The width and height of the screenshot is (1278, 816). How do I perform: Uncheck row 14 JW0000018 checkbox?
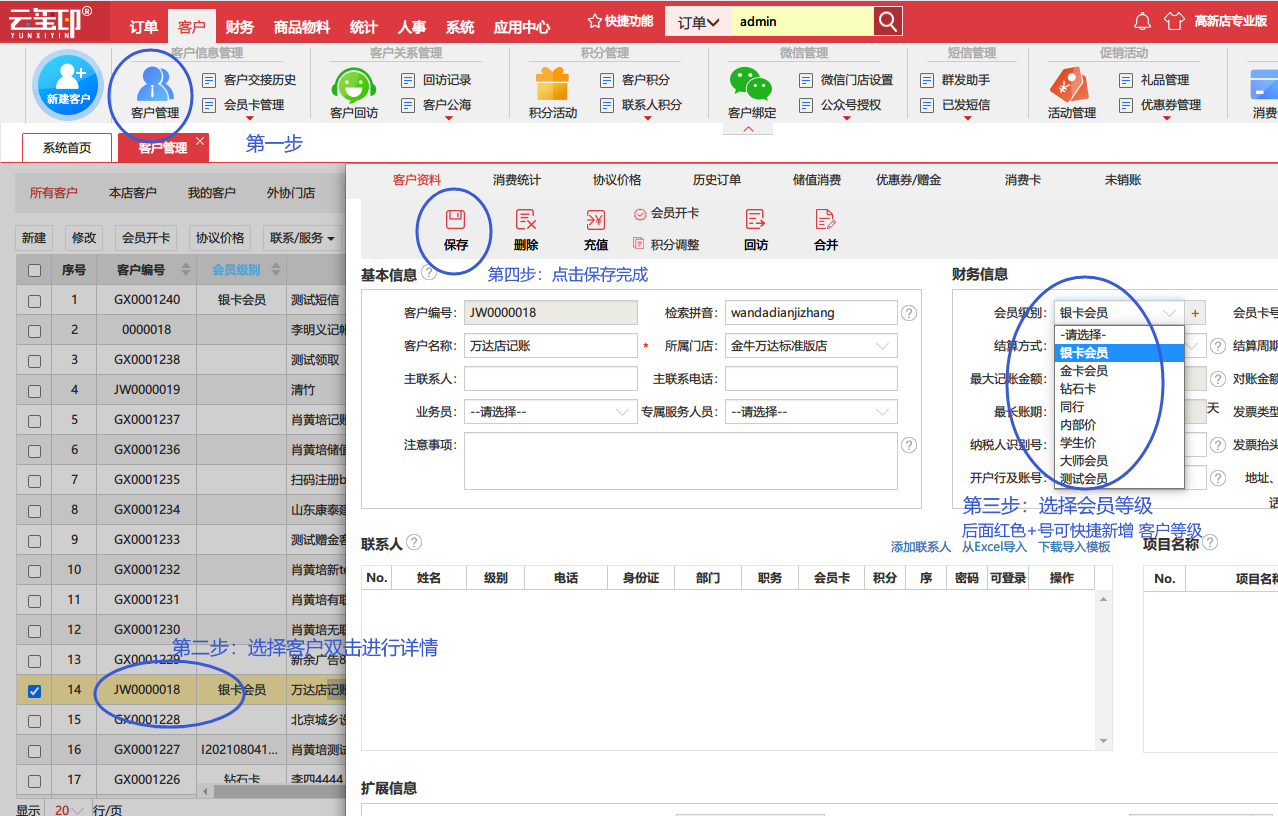(35, 690)
